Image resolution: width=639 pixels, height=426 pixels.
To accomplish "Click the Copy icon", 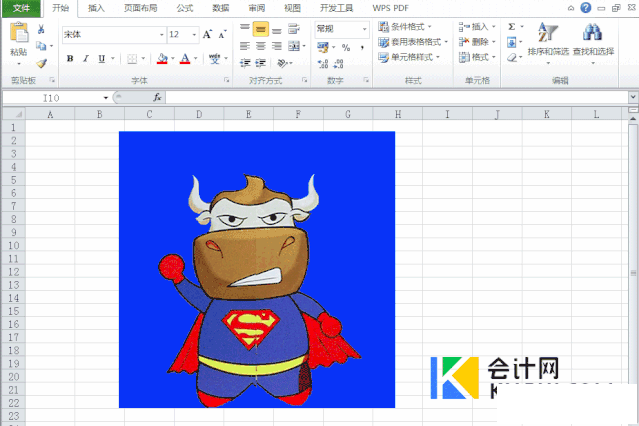I will (x=41, y=46).
